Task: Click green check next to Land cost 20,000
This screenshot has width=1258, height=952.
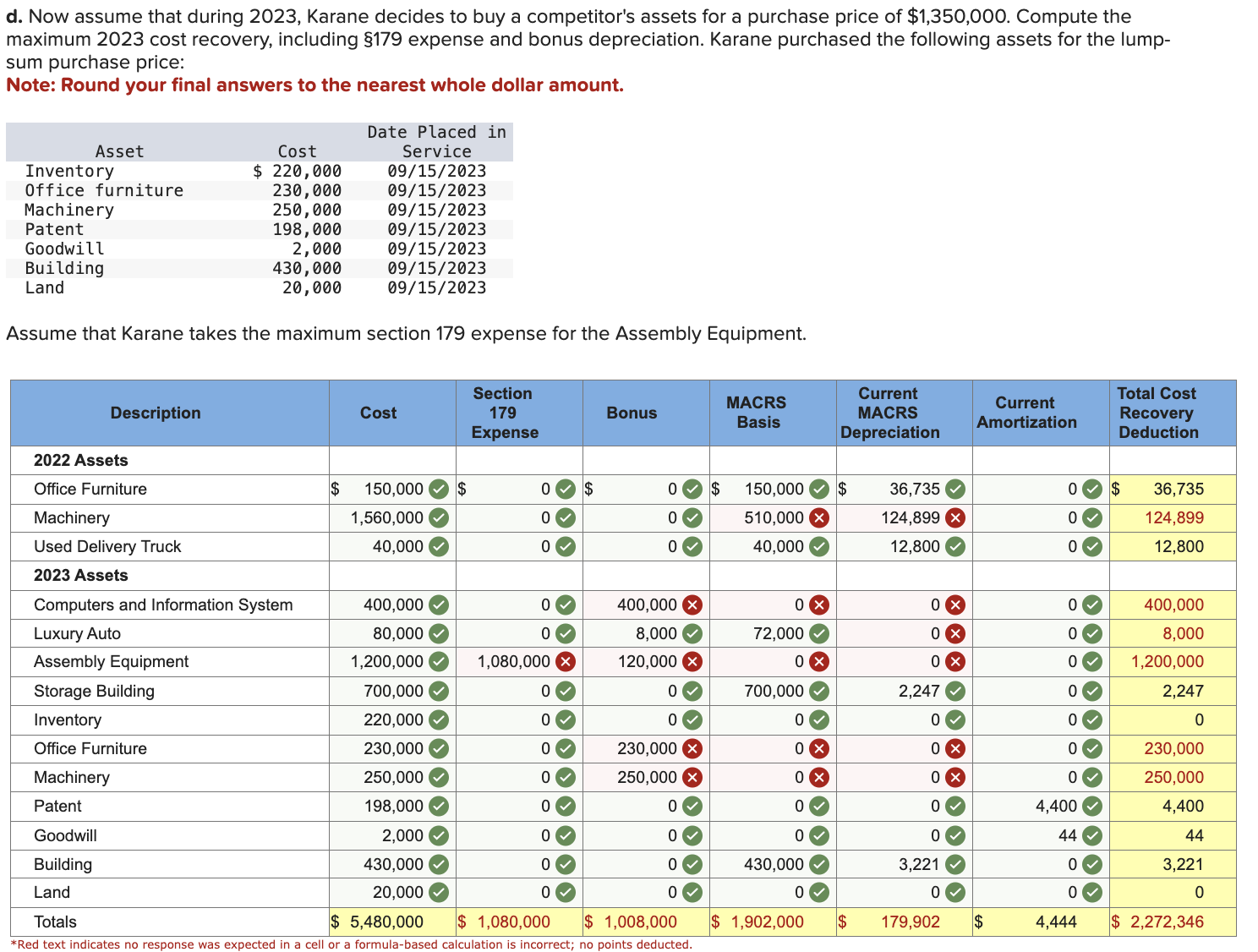Action: tap(438, 892)
